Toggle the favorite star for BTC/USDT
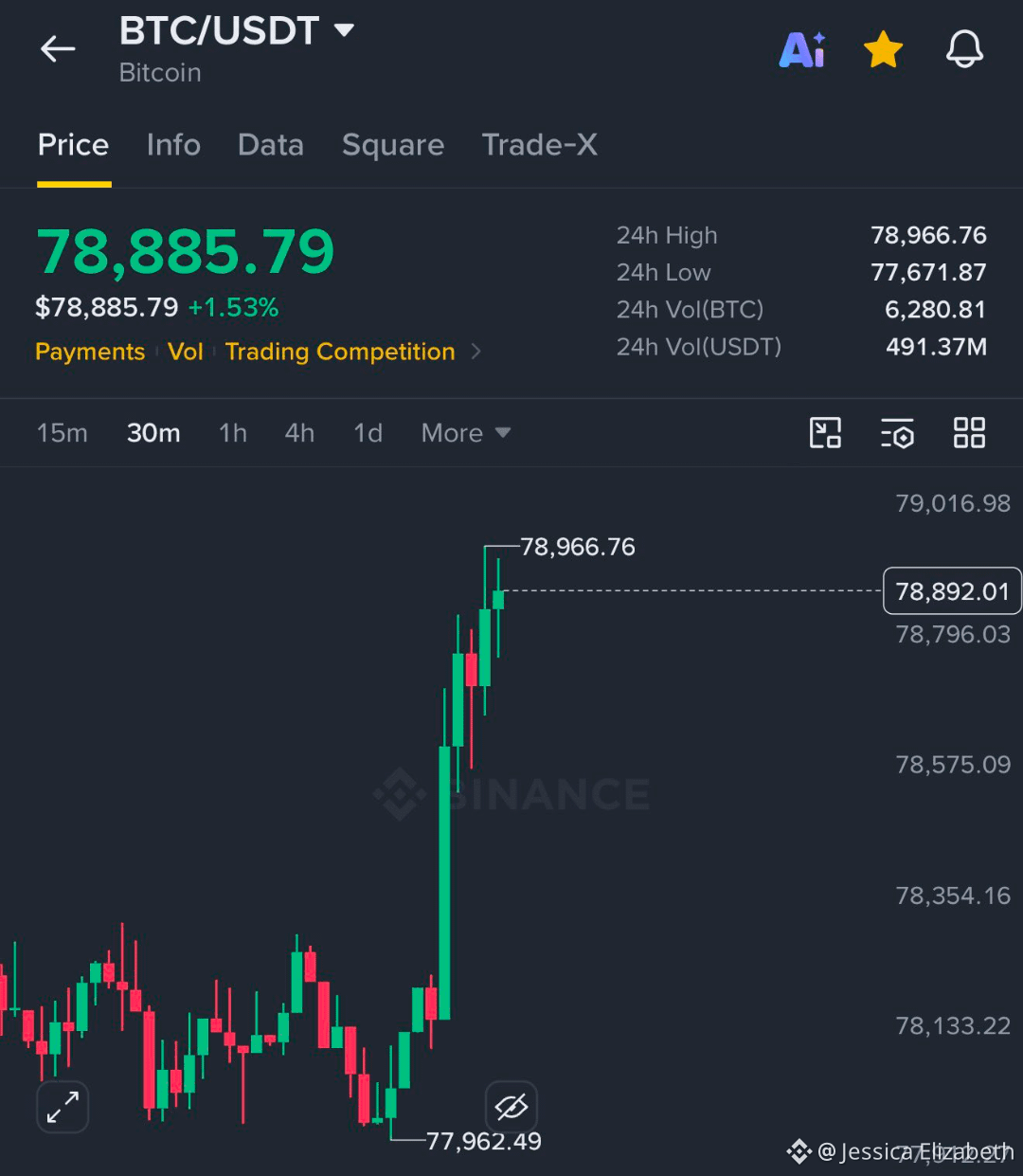 click(x=883, y=49)
